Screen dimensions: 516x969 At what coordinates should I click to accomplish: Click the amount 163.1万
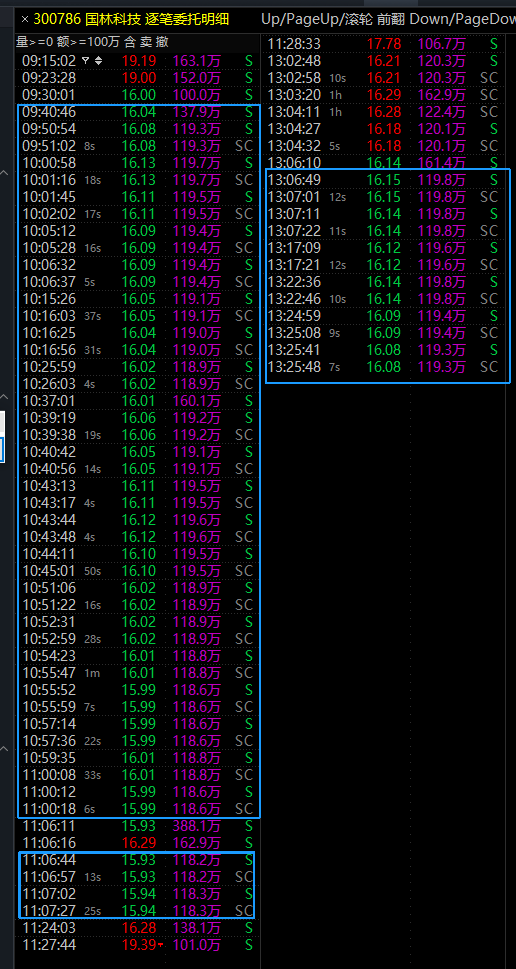click(x=197, y=61)
